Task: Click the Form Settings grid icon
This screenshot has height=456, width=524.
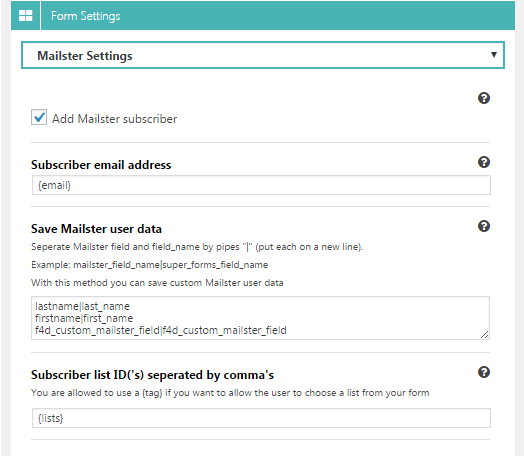Action: [x=25, y=15]
